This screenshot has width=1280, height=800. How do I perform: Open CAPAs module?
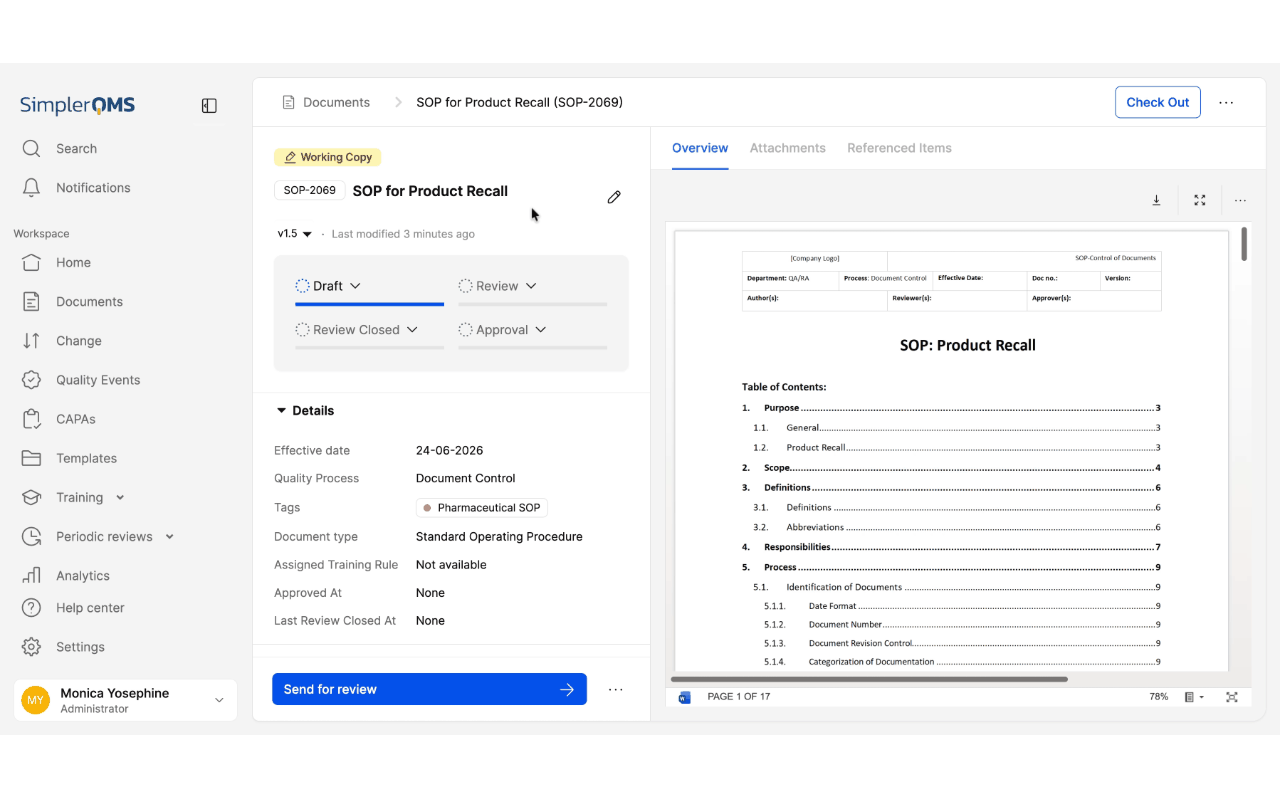click(58, 419)
